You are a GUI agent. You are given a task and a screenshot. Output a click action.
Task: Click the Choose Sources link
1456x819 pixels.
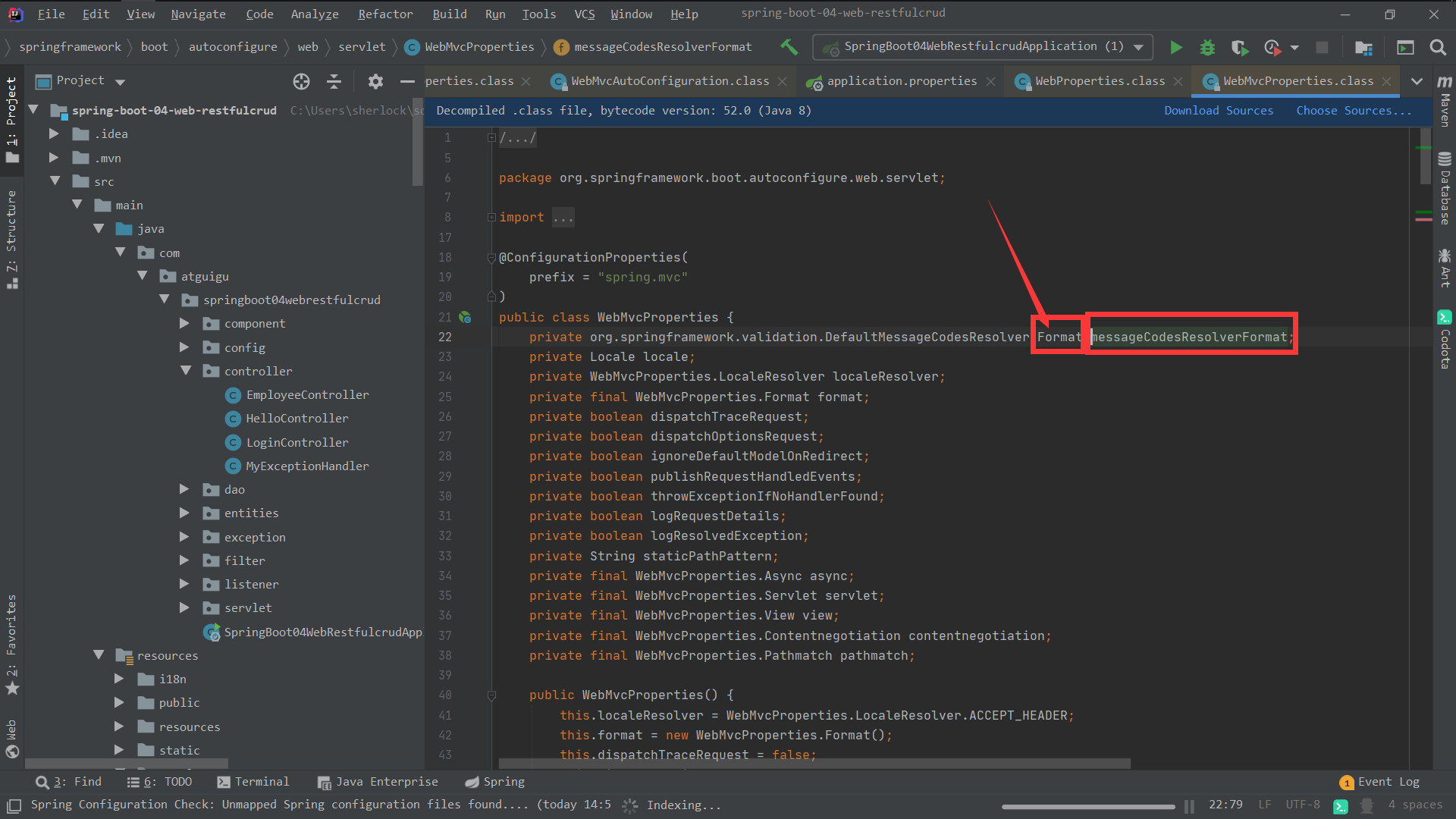pyautogui.click(x=1353, y=111)
